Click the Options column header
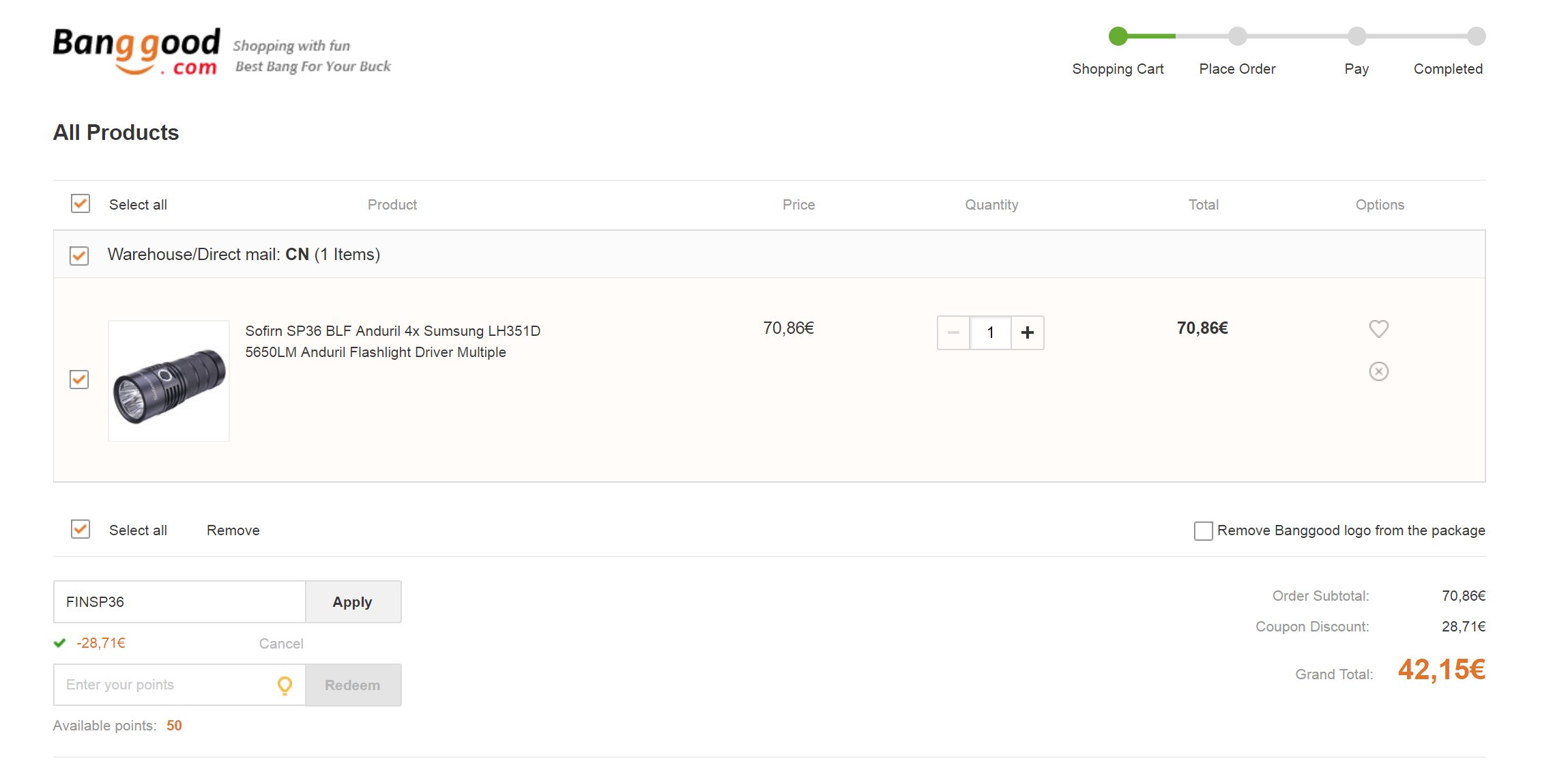This screenshot has width=1568, height=783. coord(1380,205)
